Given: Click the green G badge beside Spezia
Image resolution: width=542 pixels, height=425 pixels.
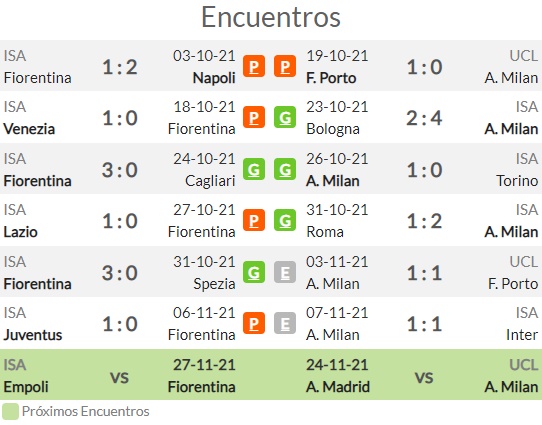Looking at the screenshot, I should pos(254,272).
